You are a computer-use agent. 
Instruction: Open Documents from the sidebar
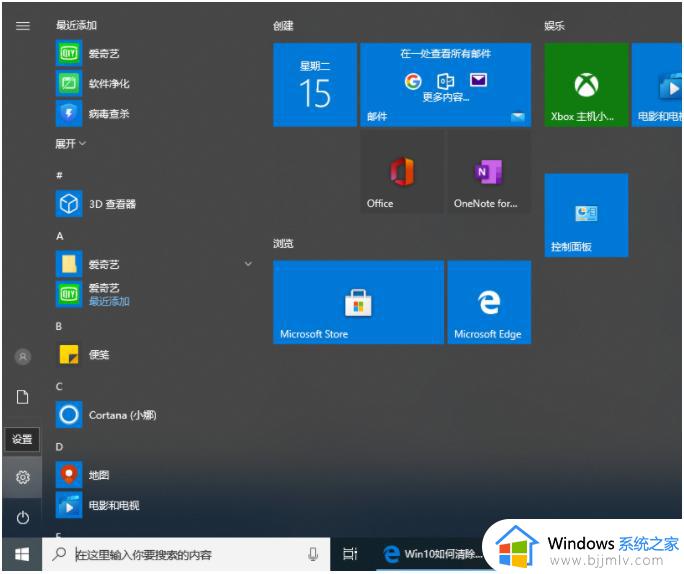(23, 397)
